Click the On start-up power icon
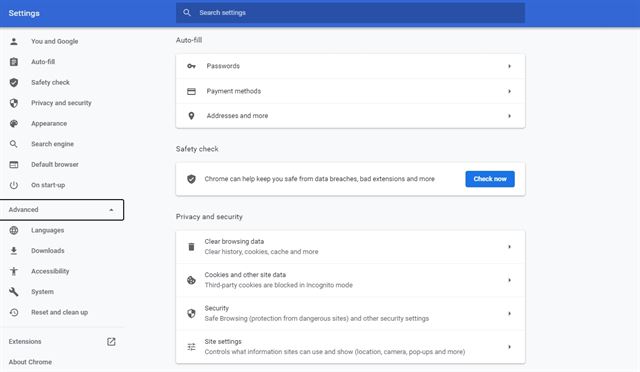This screenshot has width=640, height=372. pos(14,185)
